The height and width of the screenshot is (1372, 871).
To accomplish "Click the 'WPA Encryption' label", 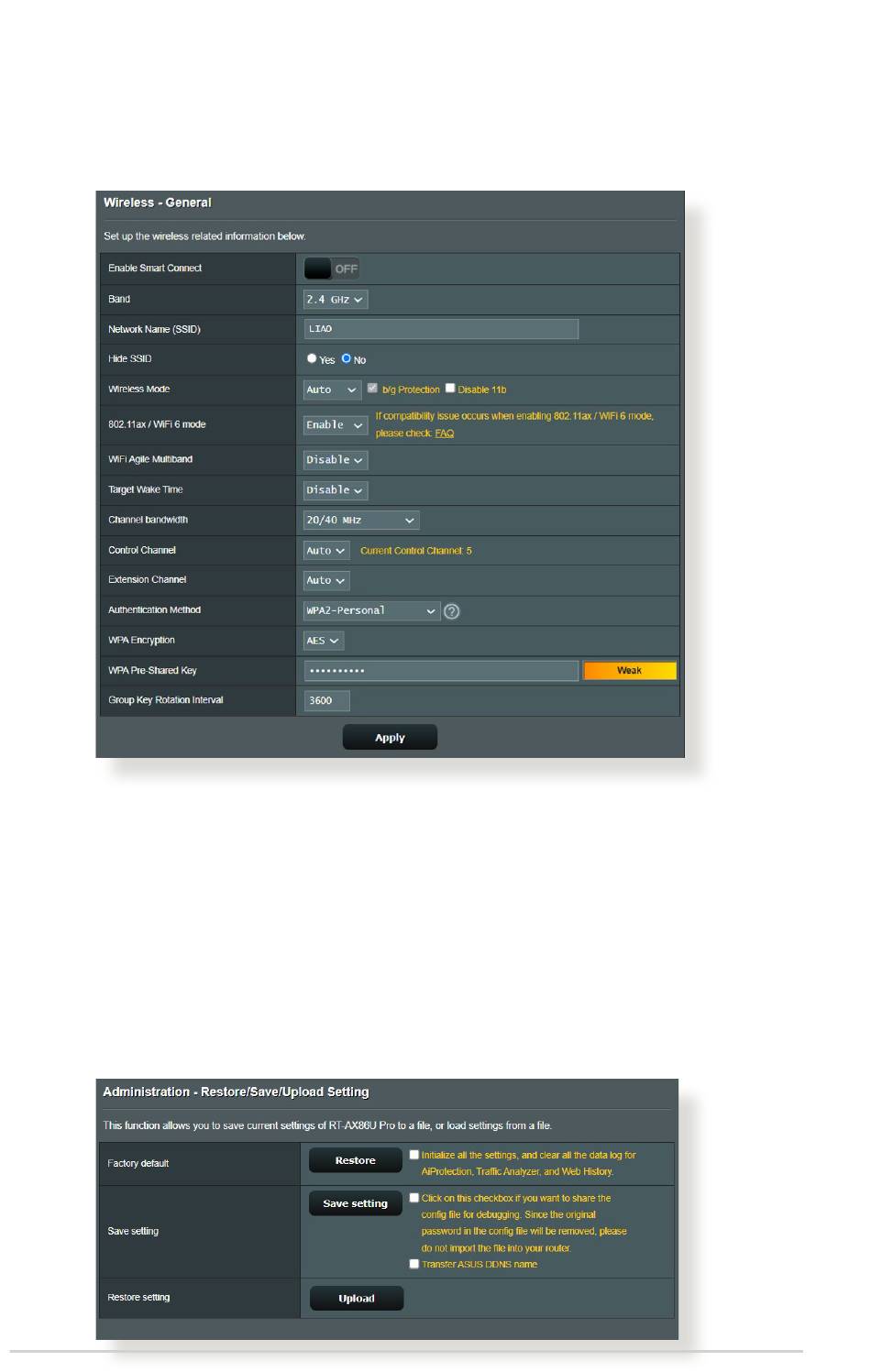I will (x=141, y=640).
